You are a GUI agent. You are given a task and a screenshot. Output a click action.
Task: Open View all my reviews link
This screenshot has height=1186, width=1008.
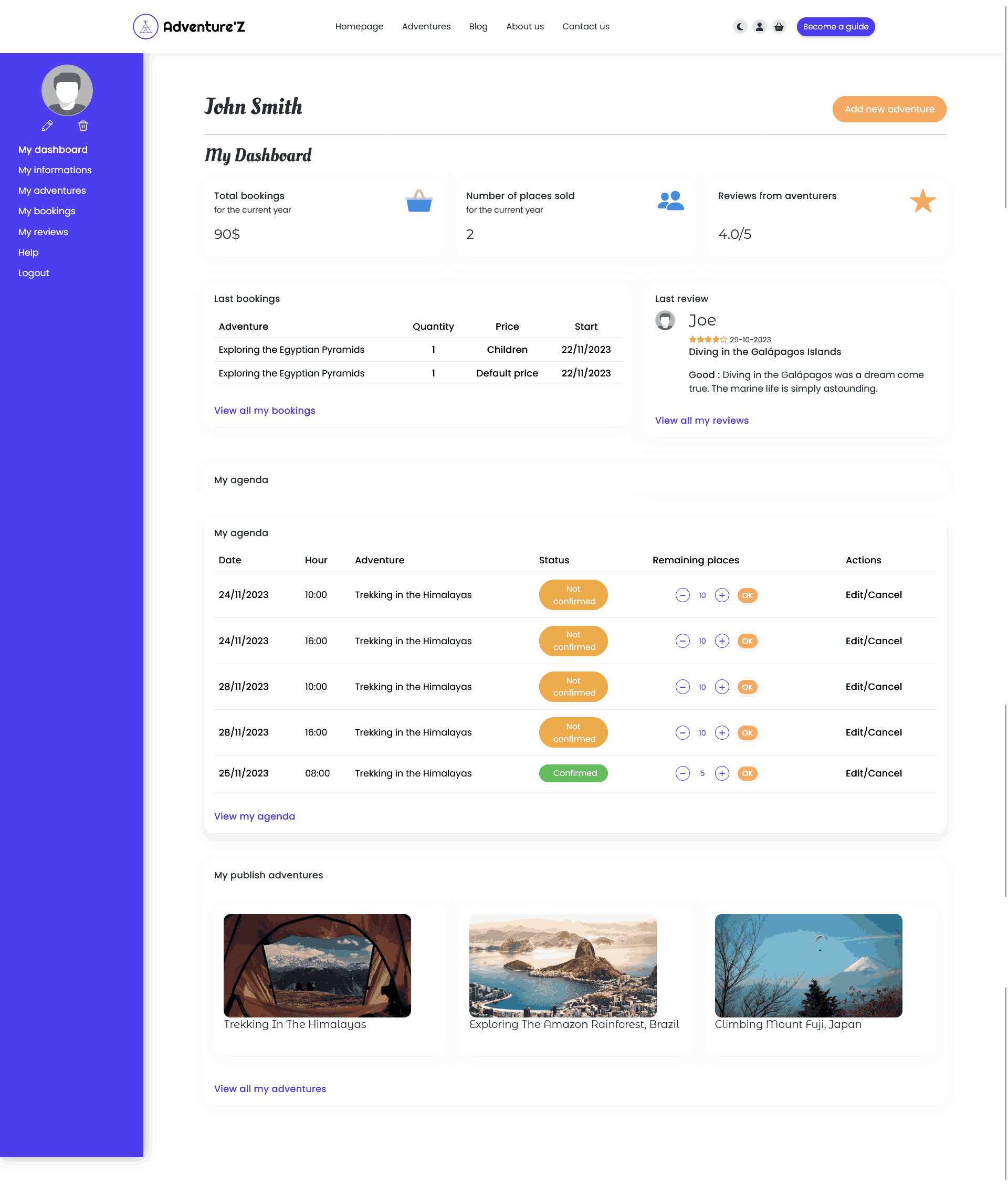pyautogui.click(x=701, y=421)
